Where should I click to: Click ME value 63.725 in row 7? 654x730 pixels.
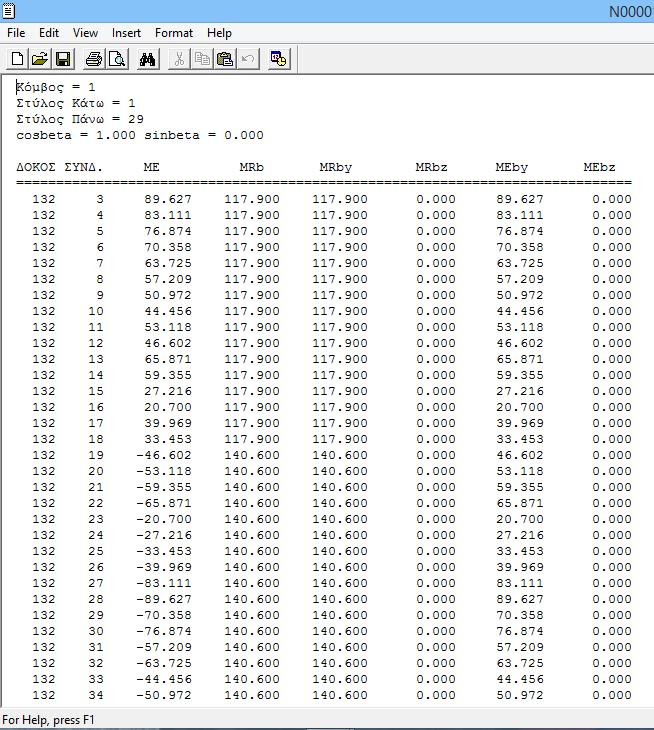(168, 263)
